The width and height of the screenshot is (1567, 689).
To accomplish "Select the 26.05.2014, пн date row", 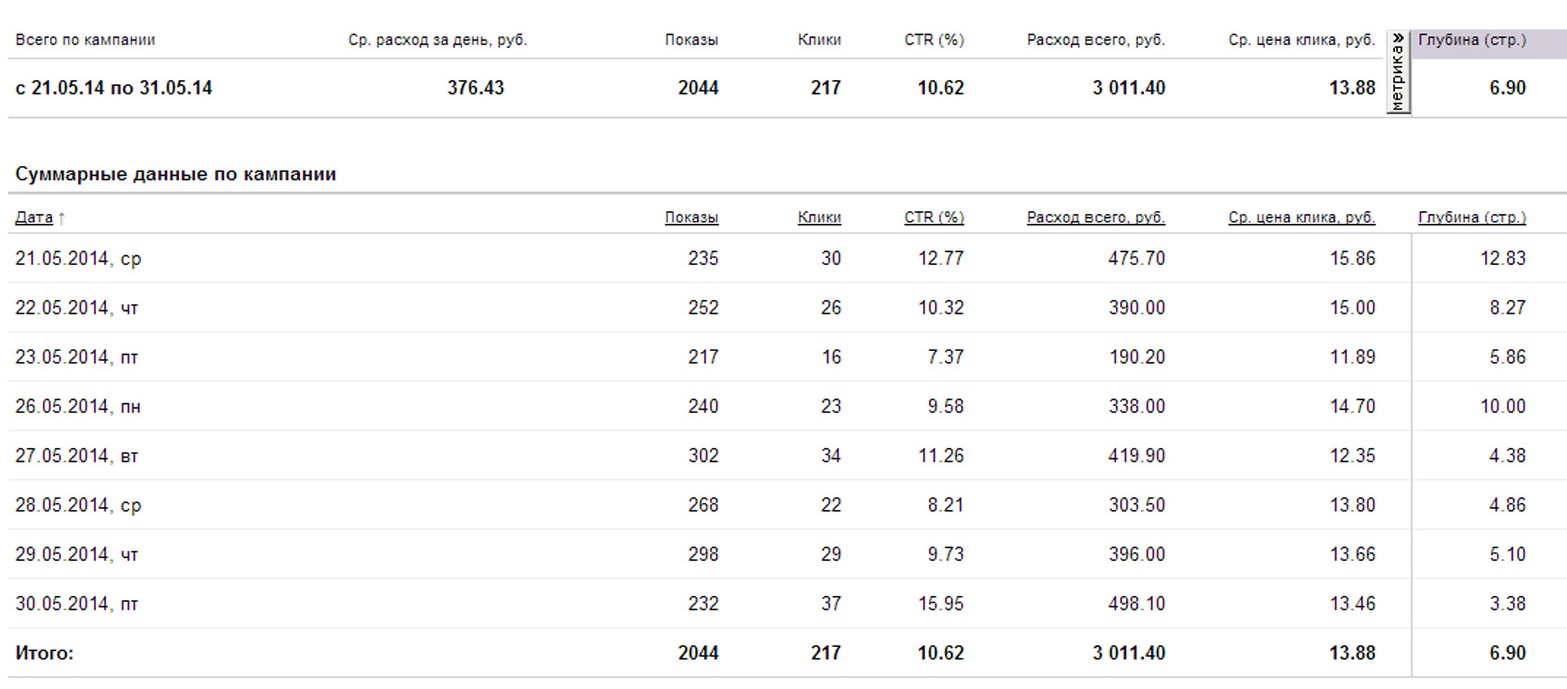I will 78,407.
